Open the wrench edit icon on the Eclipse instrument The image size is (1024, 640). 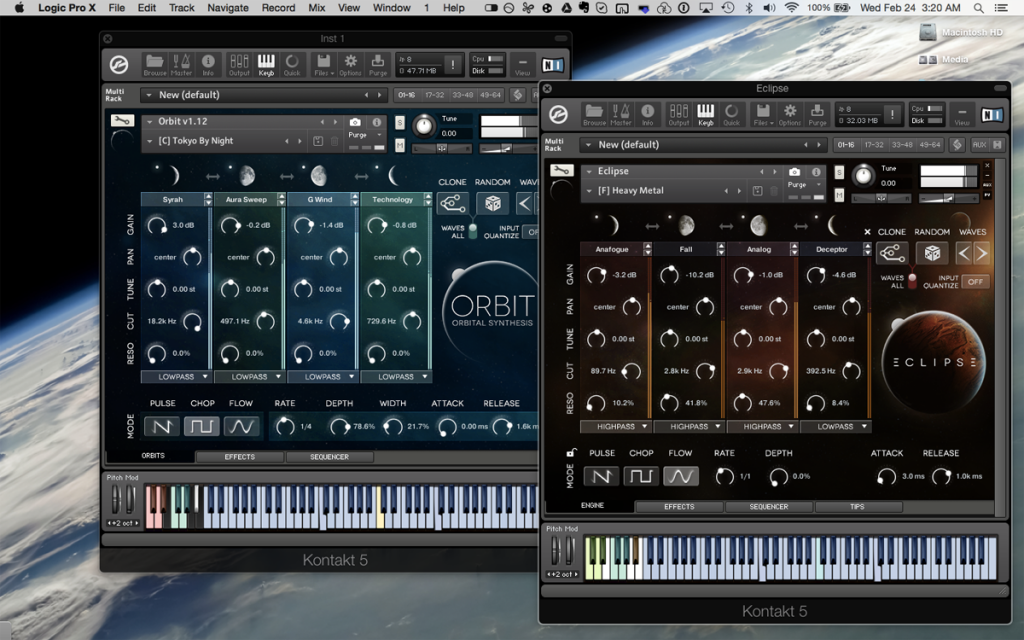(562, 171)
